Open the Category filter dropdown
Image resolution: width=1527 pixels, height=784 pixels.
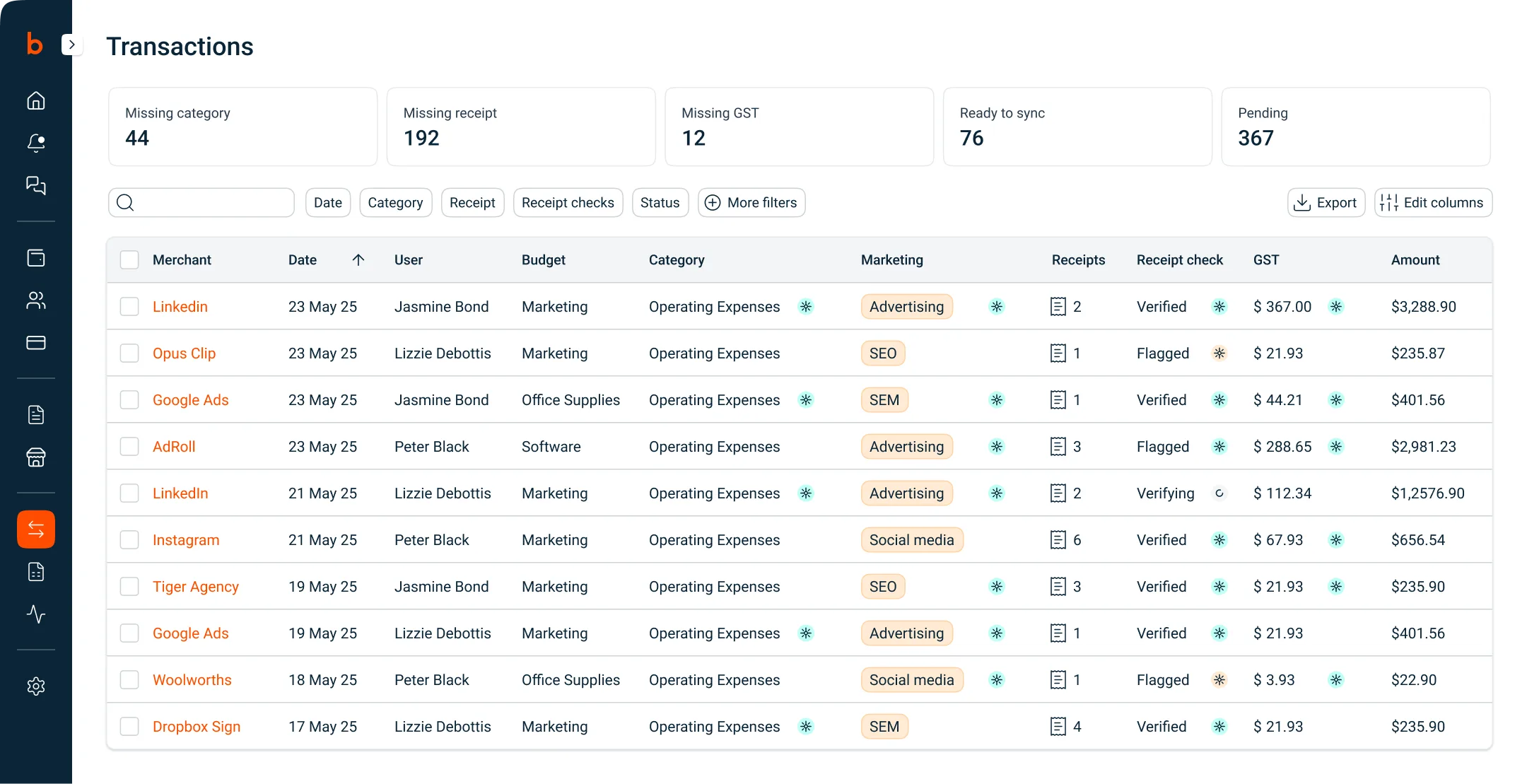(x=395, y=202)
